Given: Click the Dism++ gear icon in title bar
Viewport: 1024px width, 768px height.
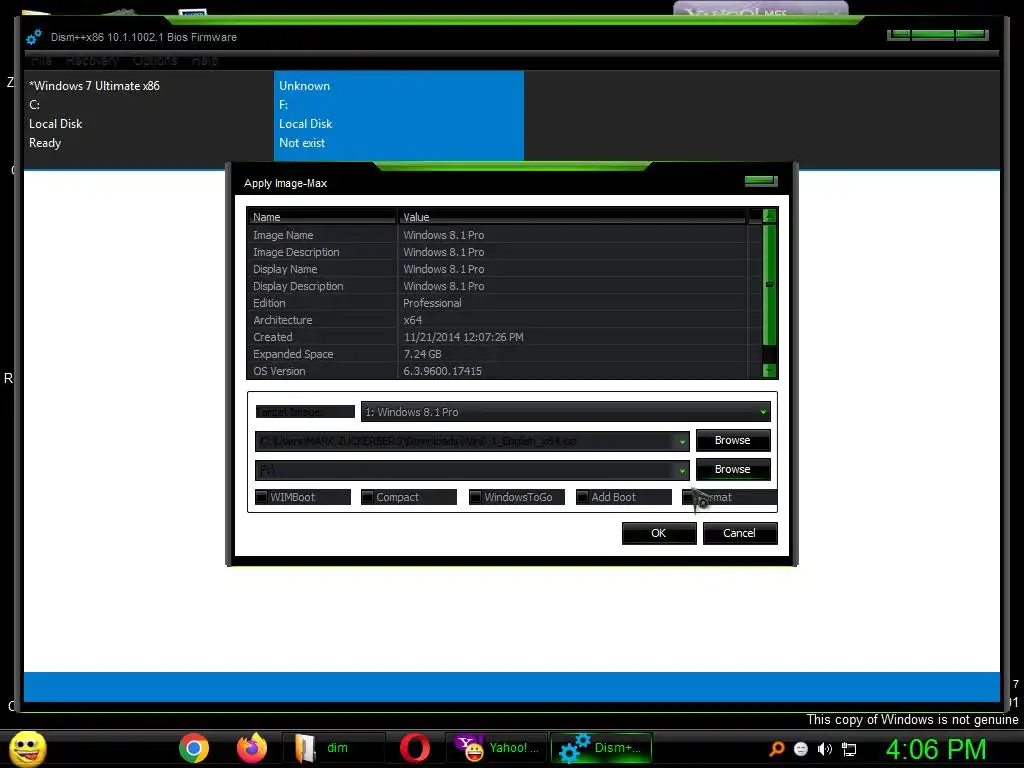Looking at the screenshot, I should tap(33, 37).
